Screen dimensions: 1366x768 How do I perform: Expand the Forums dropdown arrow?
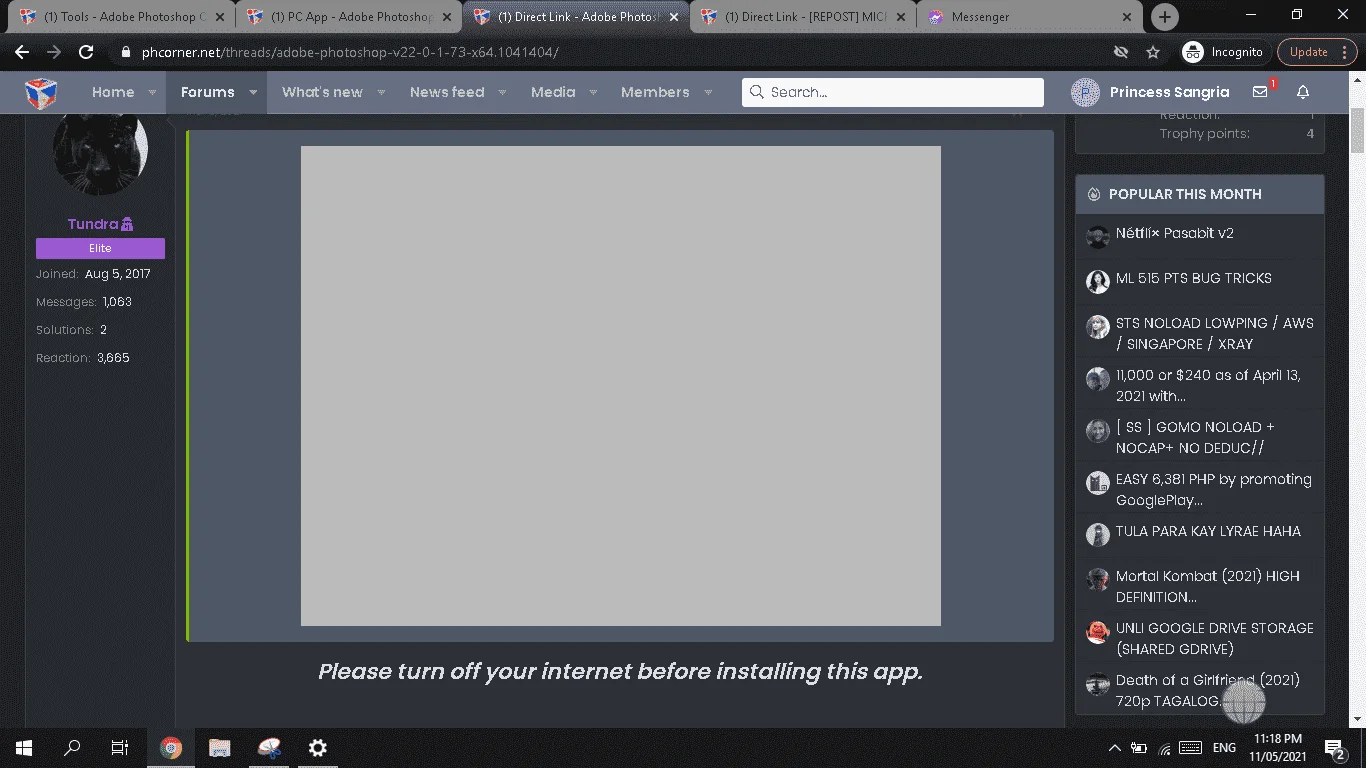point(253,92)
